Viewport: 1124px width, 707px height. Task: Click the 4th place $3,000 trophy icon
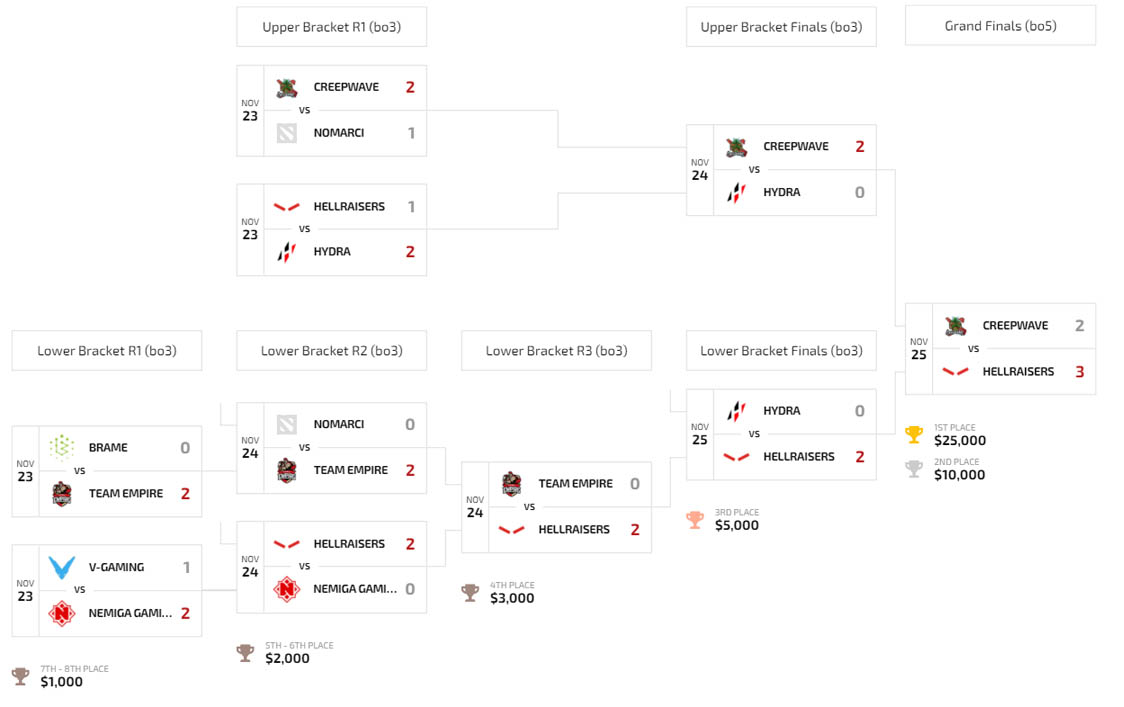[470, 592]
